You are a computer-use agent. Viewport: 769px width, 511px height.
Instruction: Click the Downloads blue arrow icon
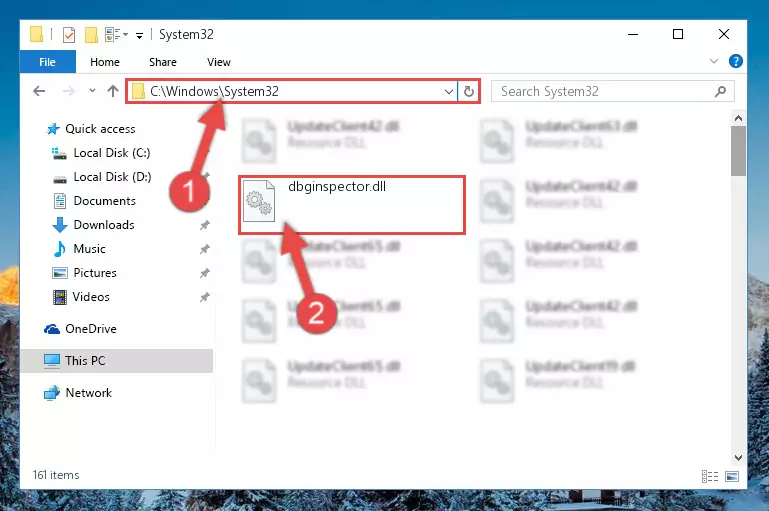point(60,225)
